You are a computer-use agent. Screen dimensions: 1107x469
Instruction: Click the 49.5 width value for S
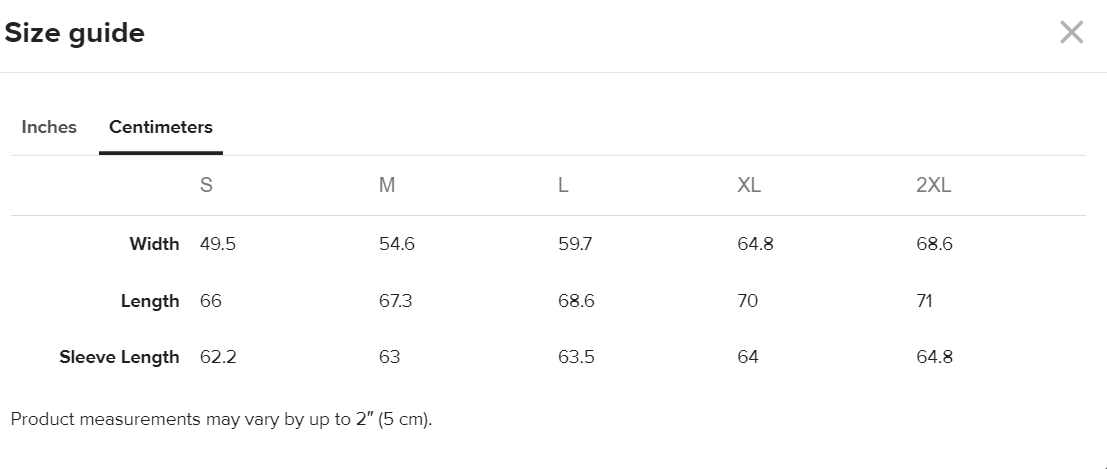point(218,244)
